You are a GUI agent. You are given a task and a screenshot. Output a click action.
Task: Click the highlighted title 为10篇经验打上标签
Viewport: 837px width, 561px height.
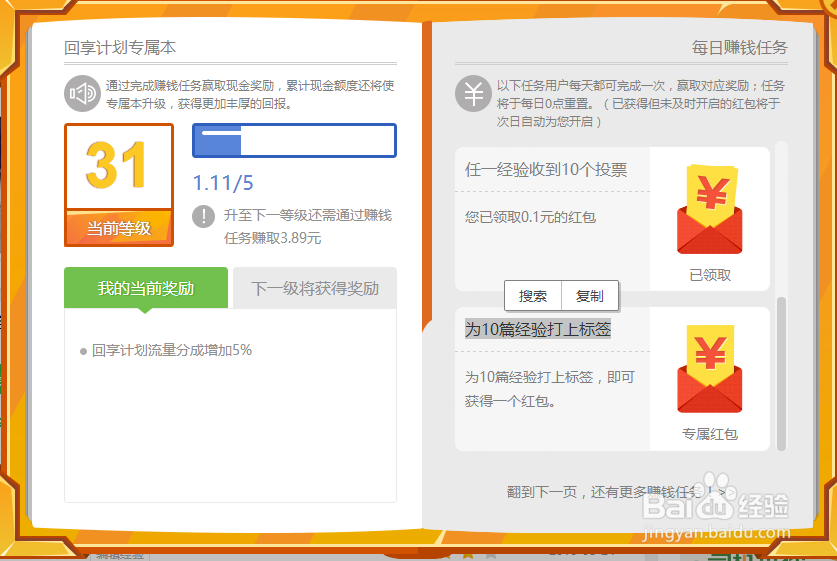(x=538, y=329)
